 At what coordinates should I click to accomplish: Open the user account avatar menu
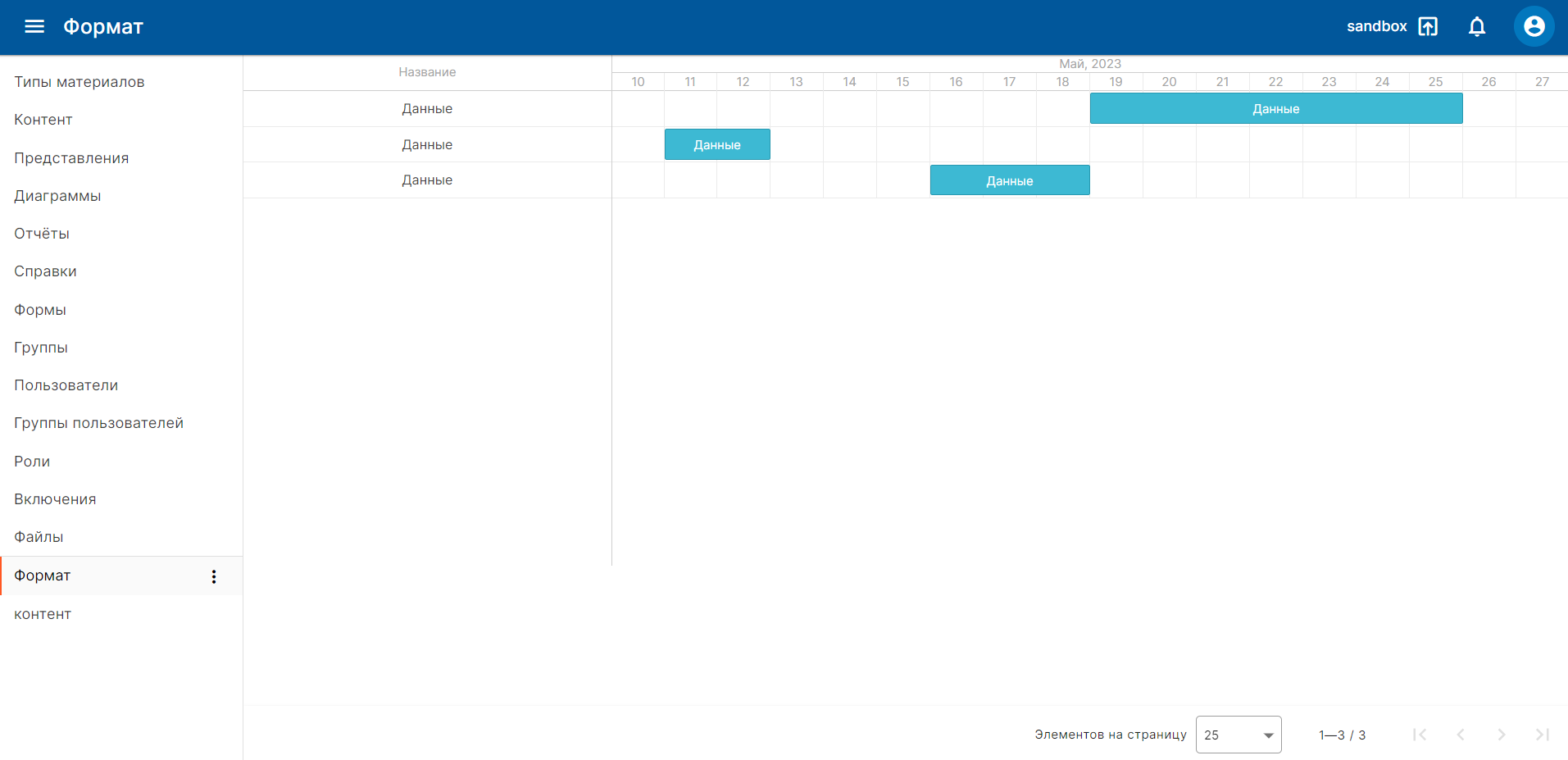pyautogui.click(x=1534, y=26)
